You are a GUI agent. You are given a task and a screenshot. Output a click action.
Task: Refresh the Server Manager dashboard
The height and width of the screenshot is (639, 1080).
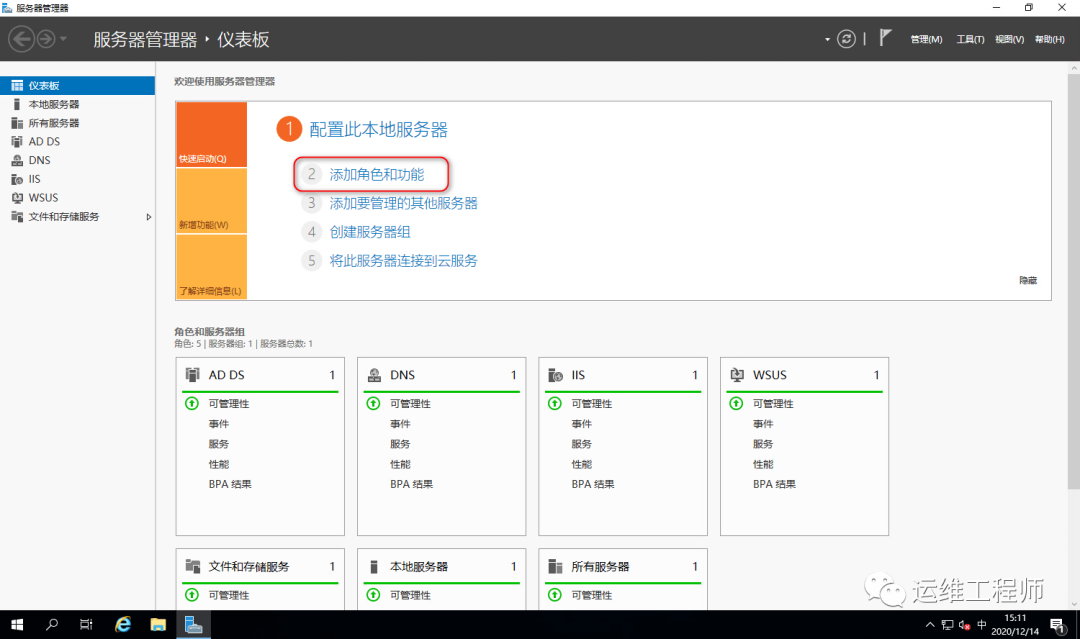846,39
